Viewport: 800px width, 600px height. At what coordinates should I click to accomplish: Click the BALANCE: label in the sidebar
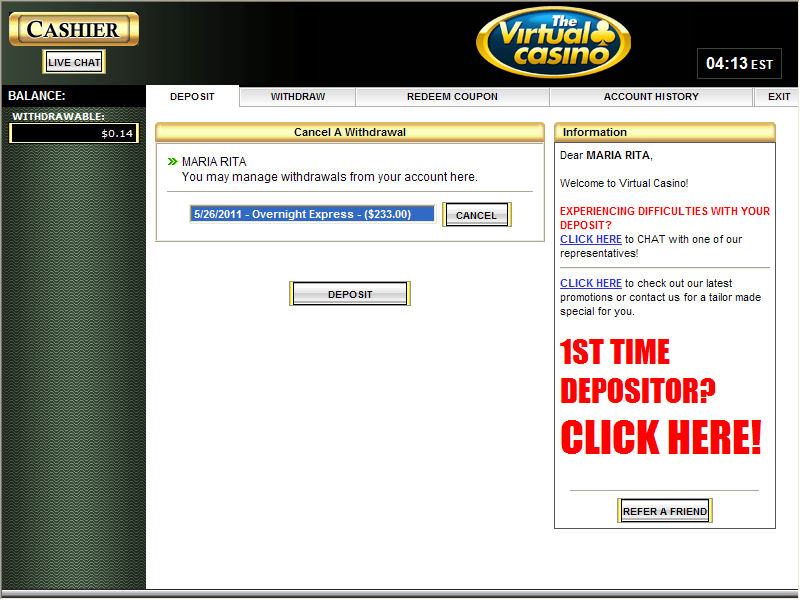coord(37,96)
